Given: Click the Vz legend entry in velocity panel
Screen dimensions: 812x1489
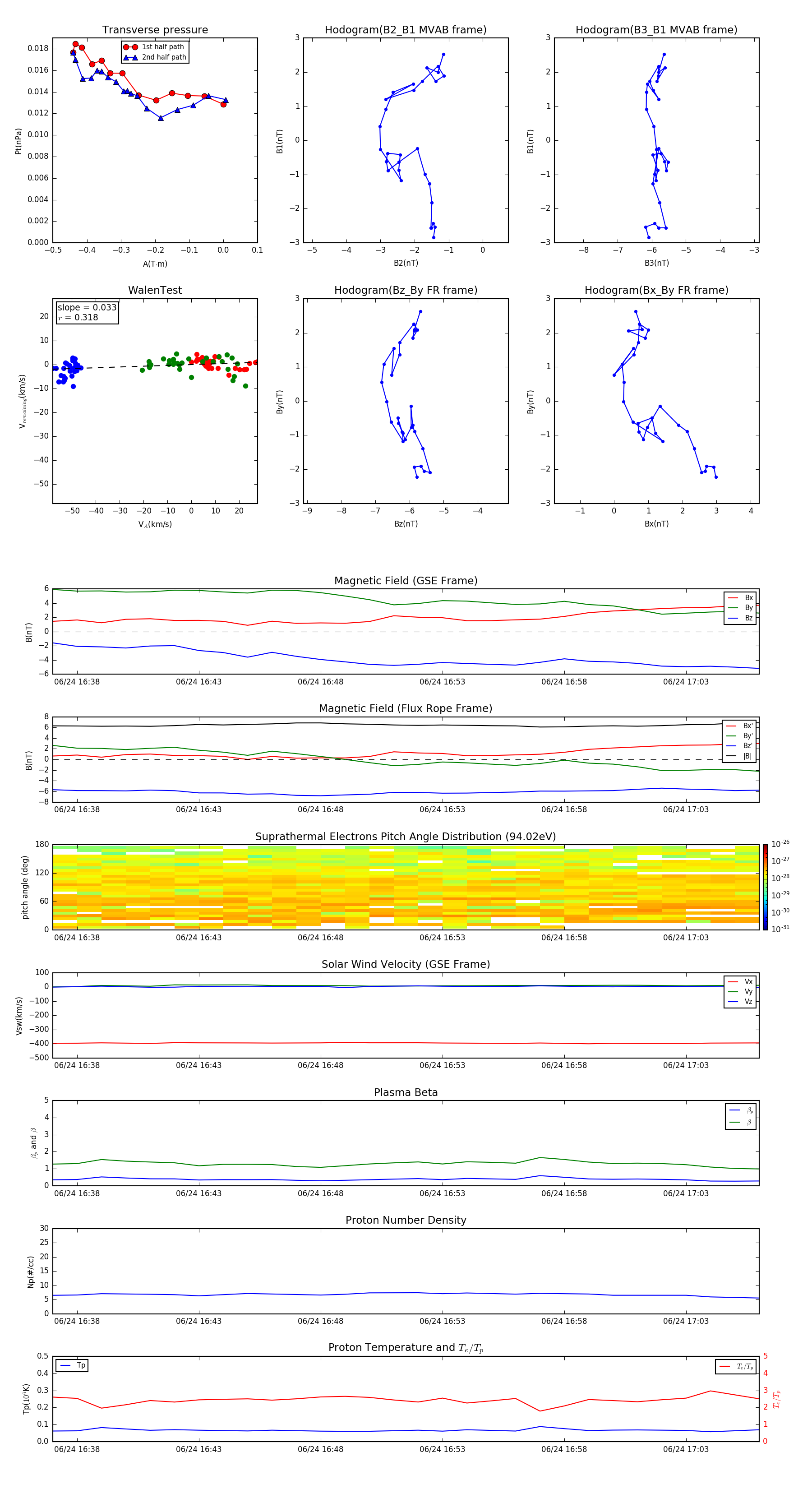Looking at the screenshot, I should (x=740, y=1002).
